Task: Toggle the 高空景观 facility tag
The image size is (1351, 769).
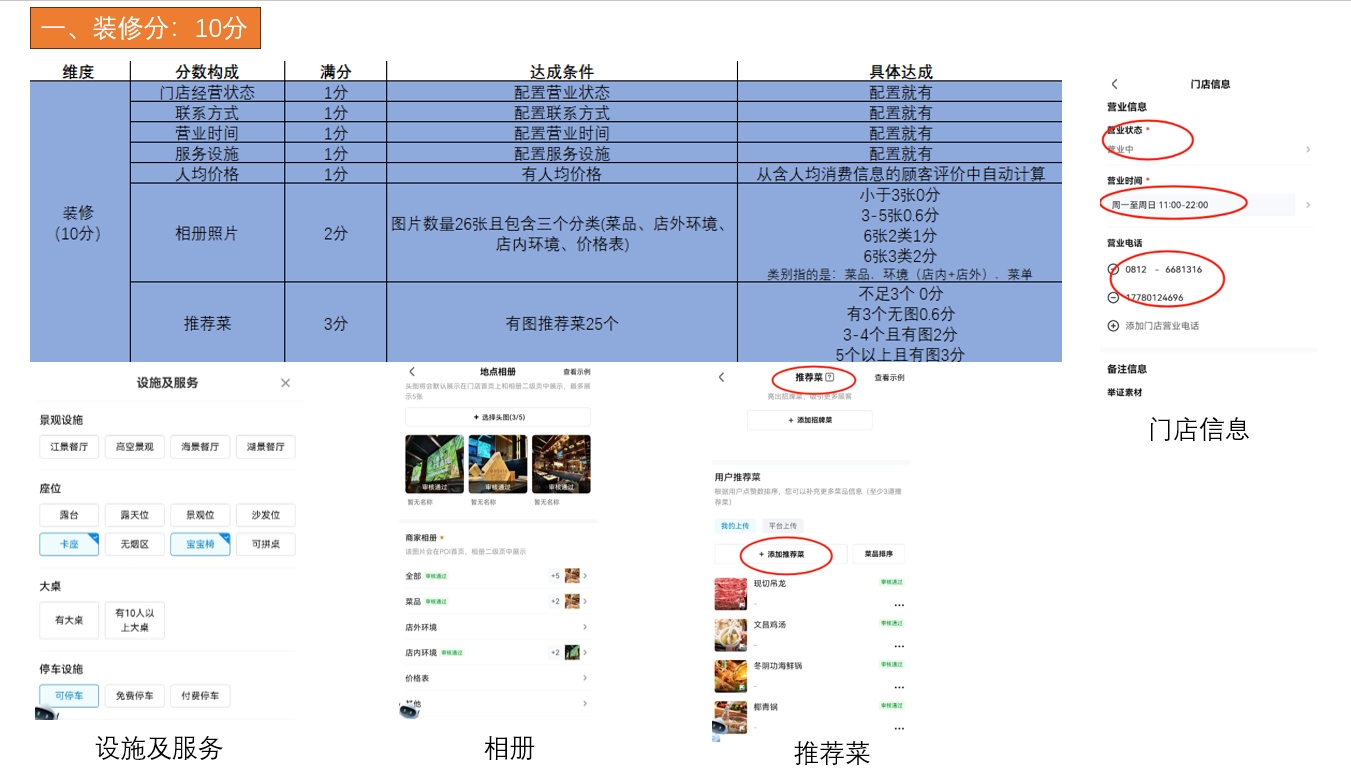Action: (135, 447)
